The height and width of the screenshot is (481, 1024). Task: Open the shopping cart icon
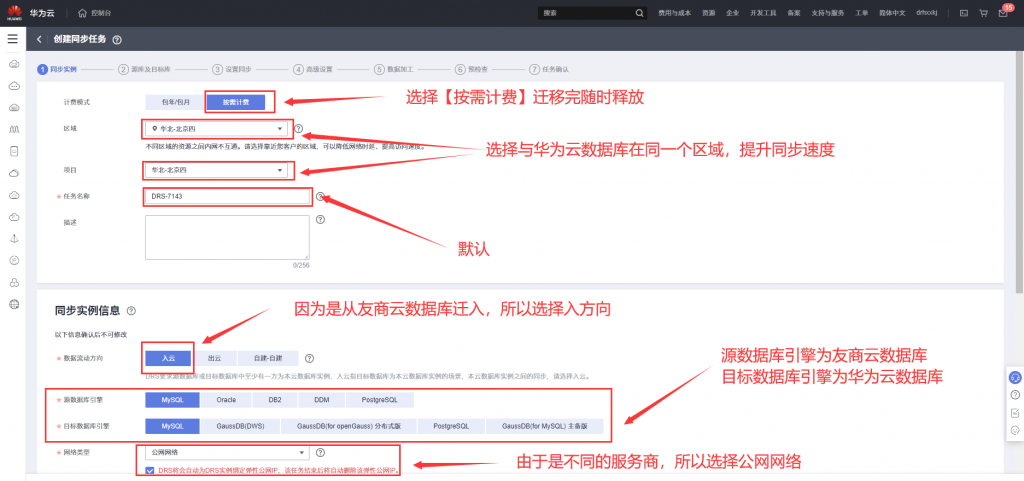[983, 13]
